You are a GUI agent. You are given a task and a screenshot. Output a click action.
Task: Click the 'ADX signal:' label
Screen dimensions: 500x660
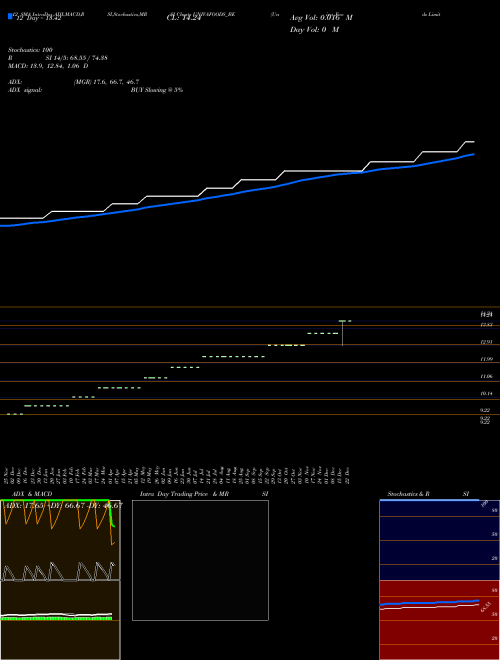[25, 90]
